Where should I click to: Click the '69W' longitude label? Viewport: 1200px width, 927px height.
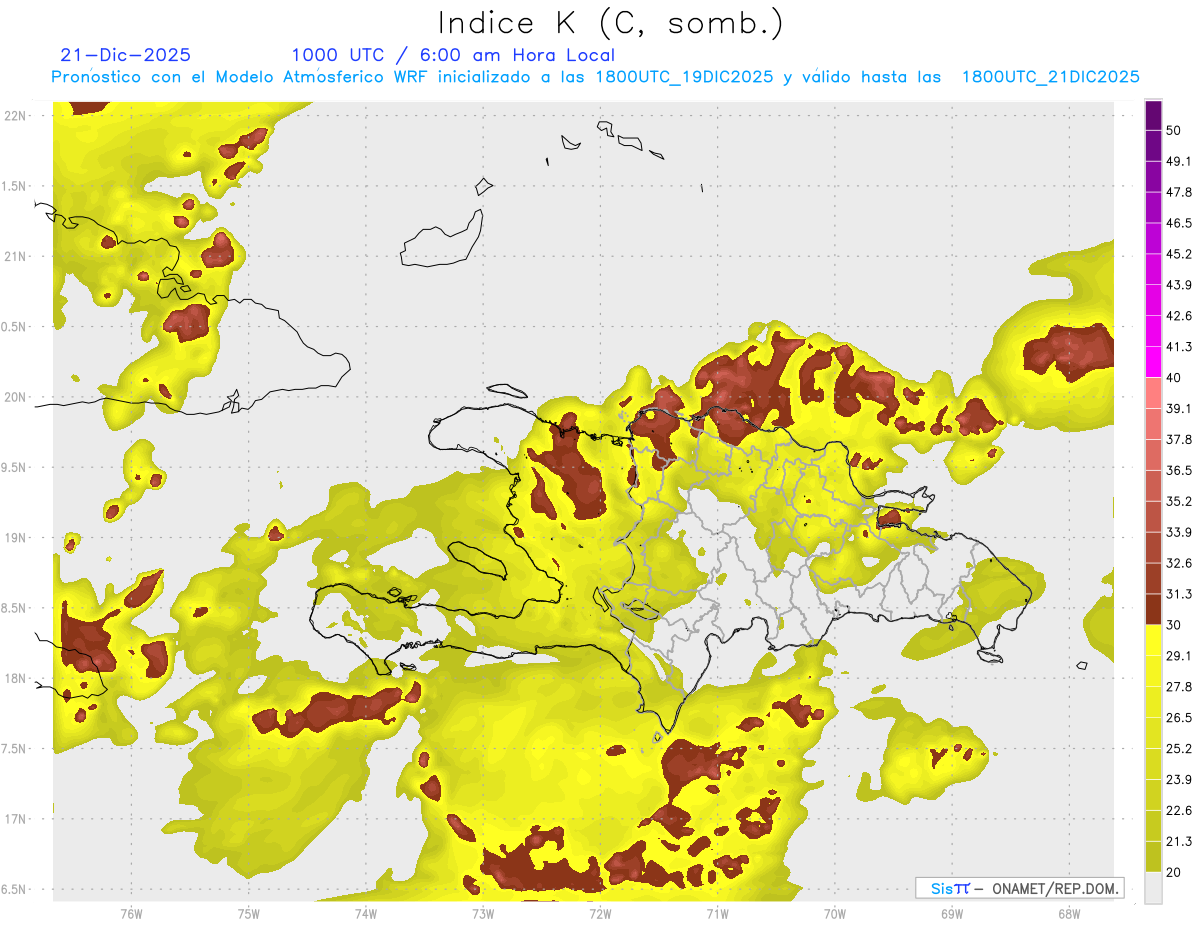click(951, 913)
